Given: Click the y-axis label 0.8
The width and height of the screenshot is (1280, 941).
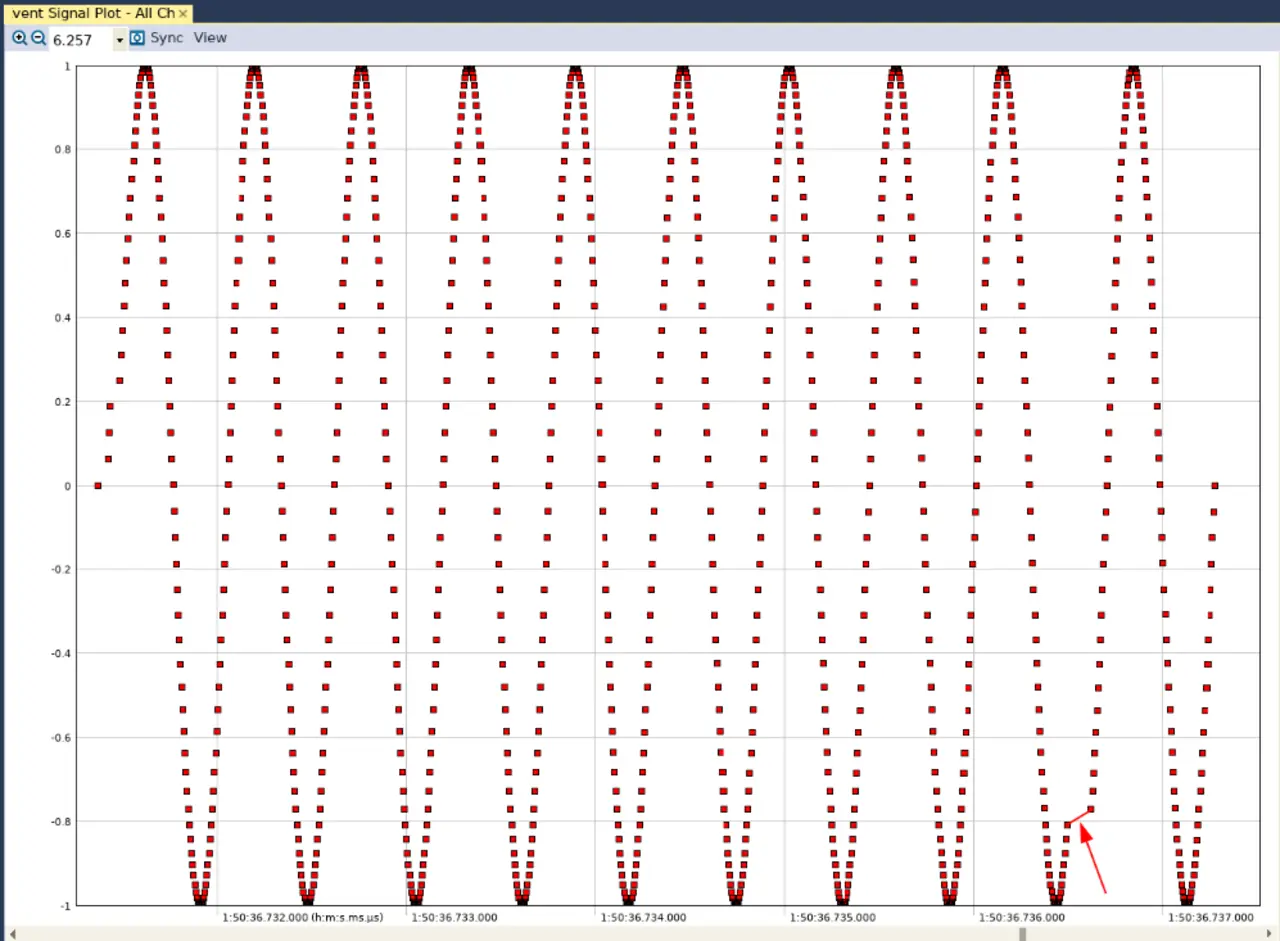Looking at the screenshot, I should point(61,150).
